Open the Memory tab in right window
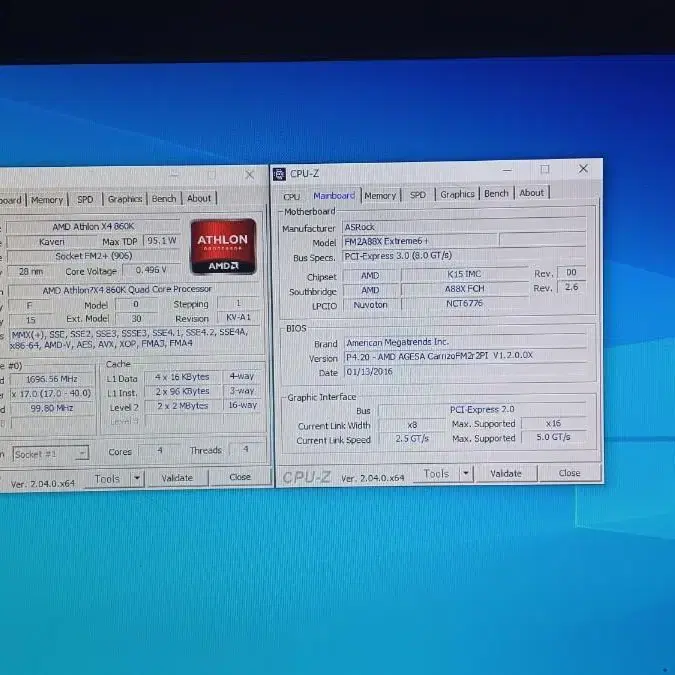This screenshot has height=675, width=675. [x=380, y=195]
